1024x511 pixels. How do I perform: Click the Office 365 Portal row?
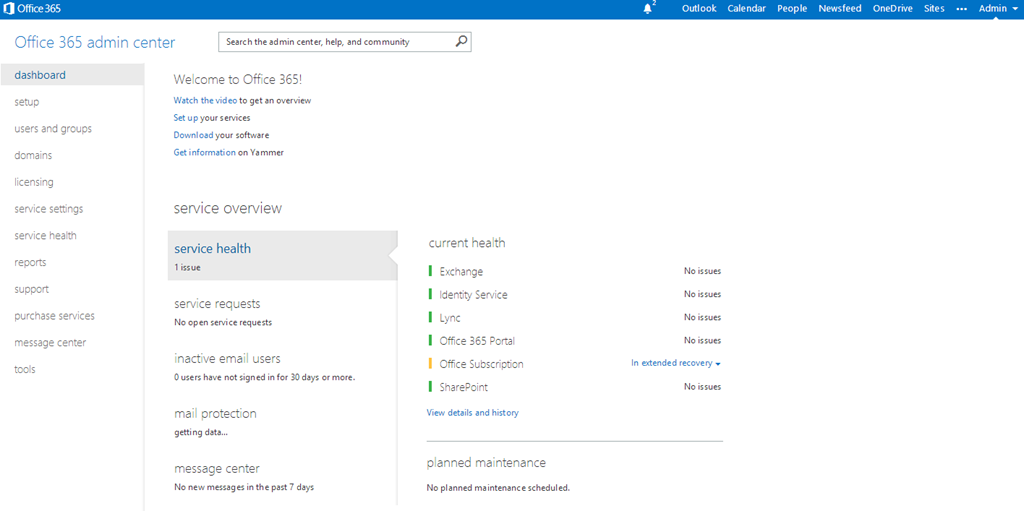click(575, 340)
